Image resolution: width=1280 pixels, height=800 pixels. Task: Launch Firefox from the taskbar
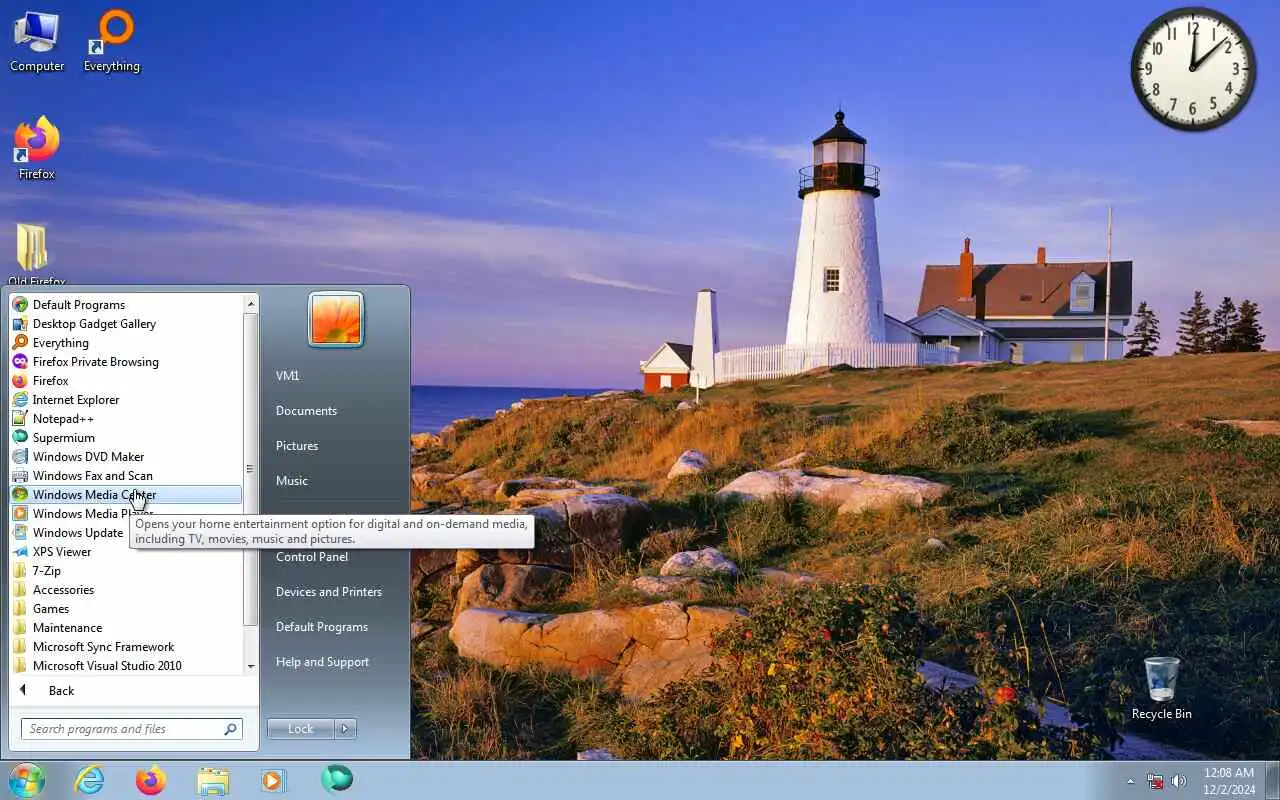click(x=151, y=780)
